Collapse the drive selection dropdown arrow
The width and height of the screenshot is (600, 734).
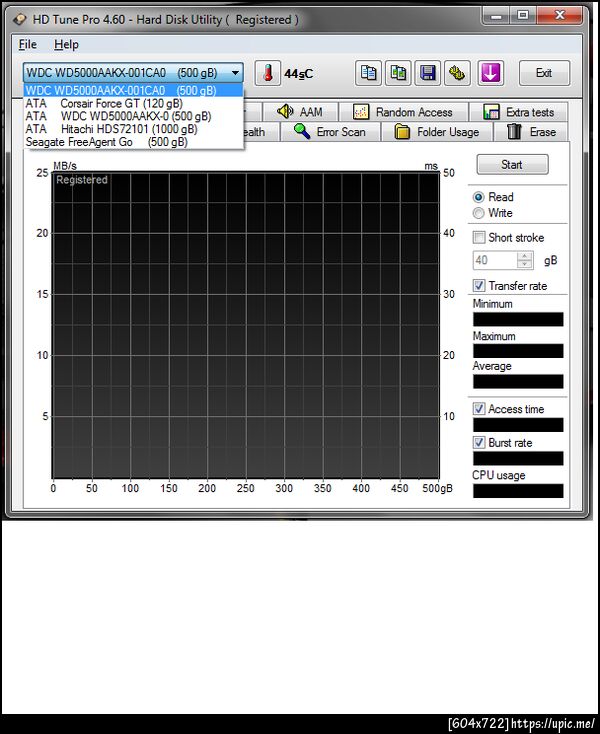[x=235, y=73]
